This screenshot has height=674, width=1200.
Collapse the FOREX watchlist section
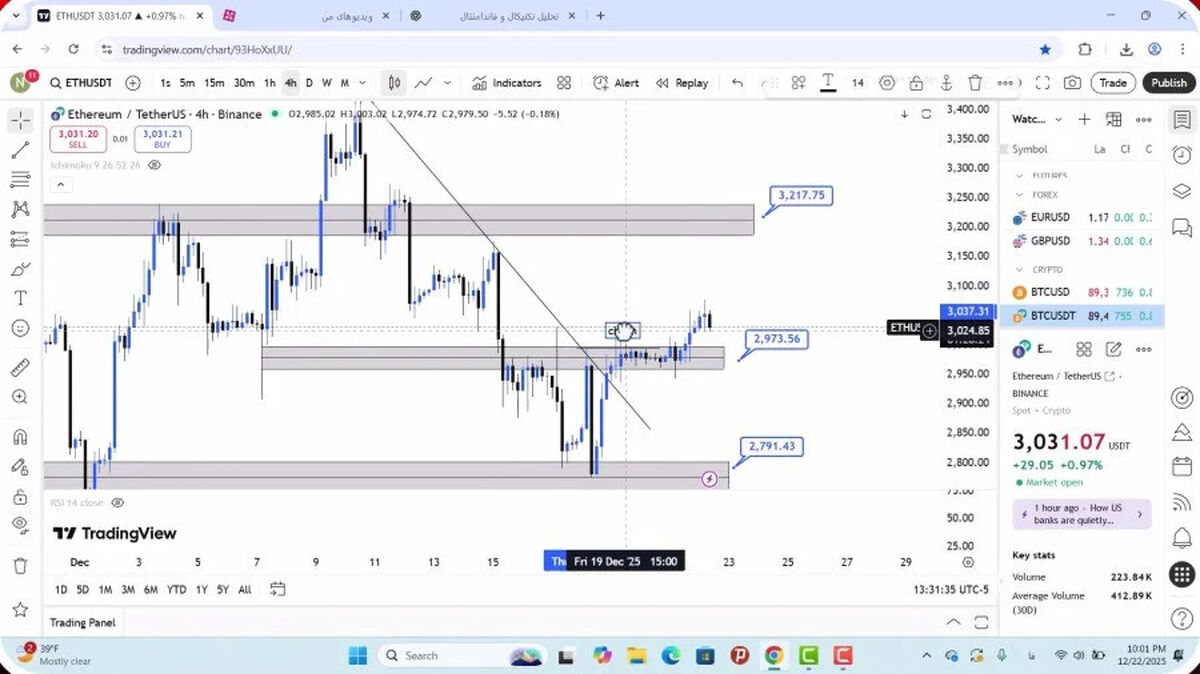pos(1020,195)
